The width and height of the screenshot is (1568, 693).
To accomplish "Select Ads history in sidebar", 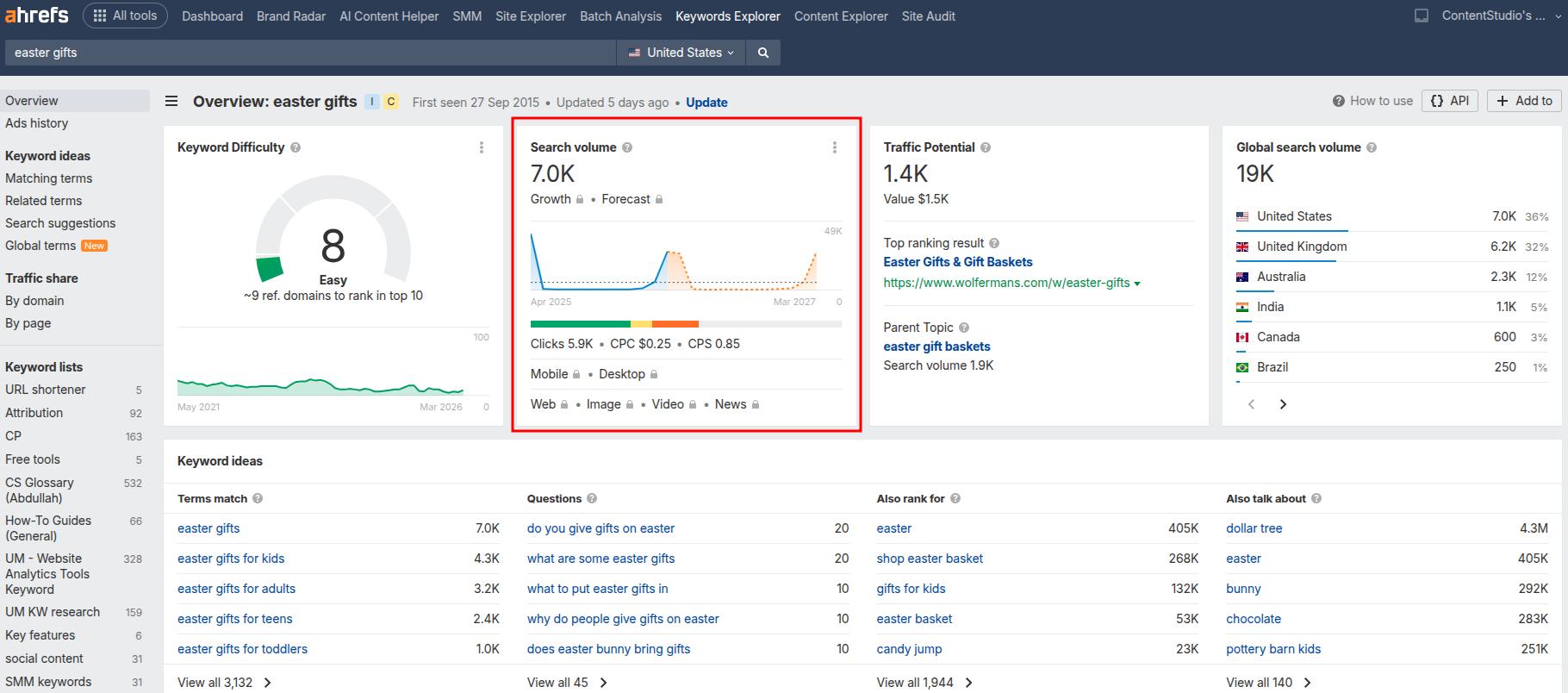I will coord(36,123).
